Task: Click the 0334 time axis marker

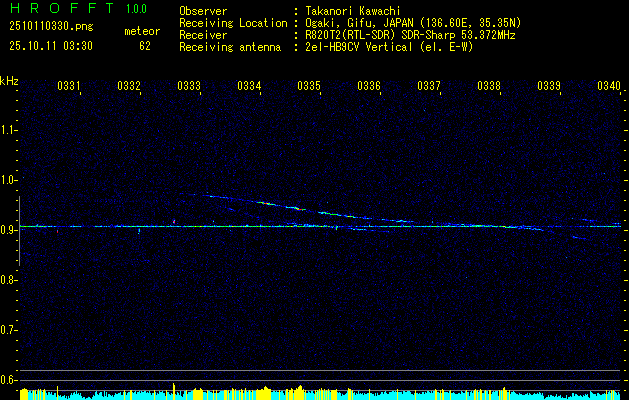Action: coord(249,86)
